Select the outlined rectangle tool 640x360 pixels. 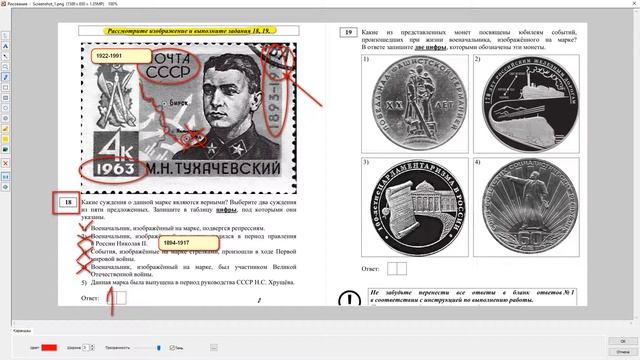coord(5,87)
